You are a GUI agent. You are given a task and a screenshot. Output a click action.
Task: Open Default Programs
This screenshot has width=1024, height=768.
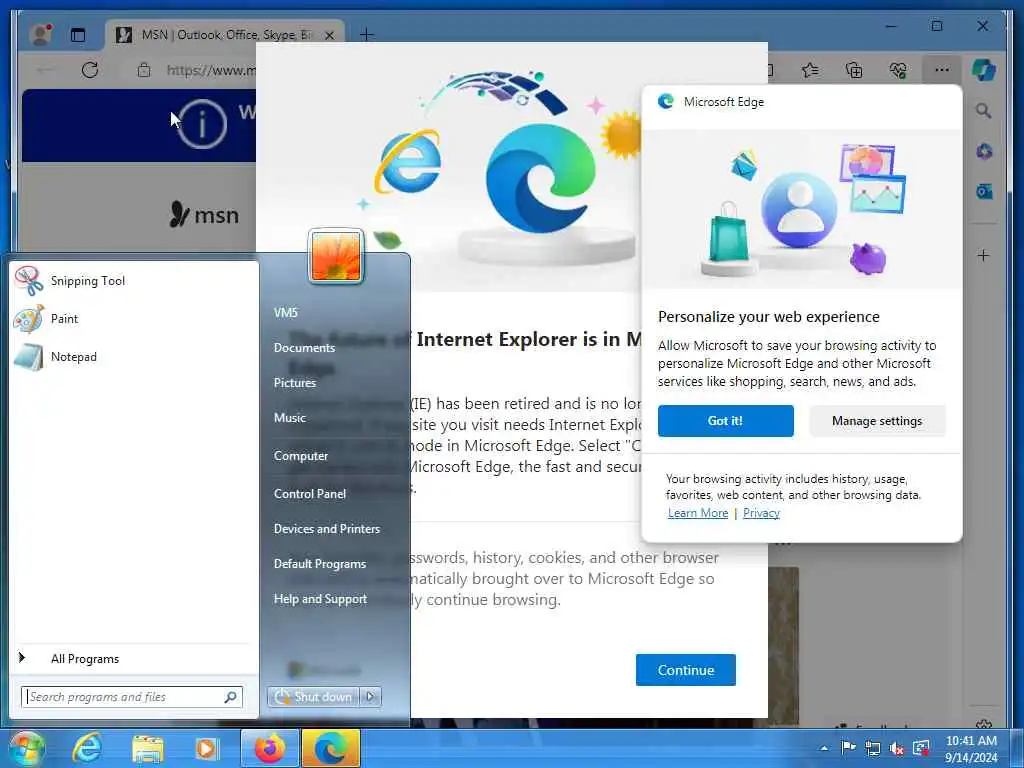pos(319,564)
